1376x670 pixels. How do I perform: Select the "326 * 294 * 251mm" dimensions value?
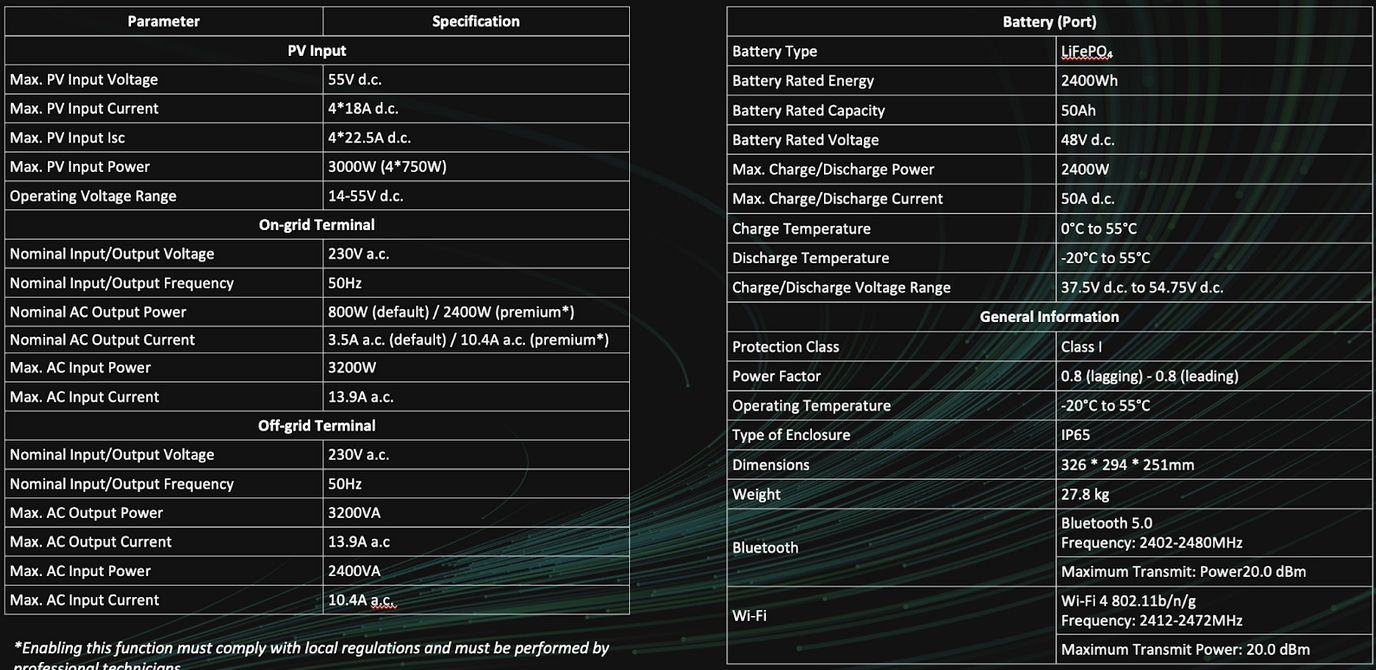pyautogui.click(x=1127, y=464)
